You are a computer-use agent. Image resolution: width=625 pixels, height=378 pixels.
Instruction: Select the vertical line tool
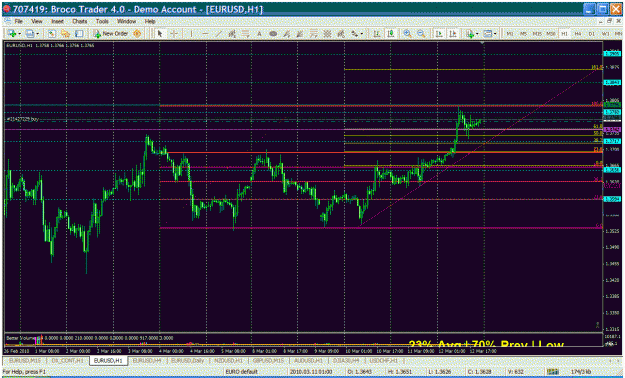point(191,34)
